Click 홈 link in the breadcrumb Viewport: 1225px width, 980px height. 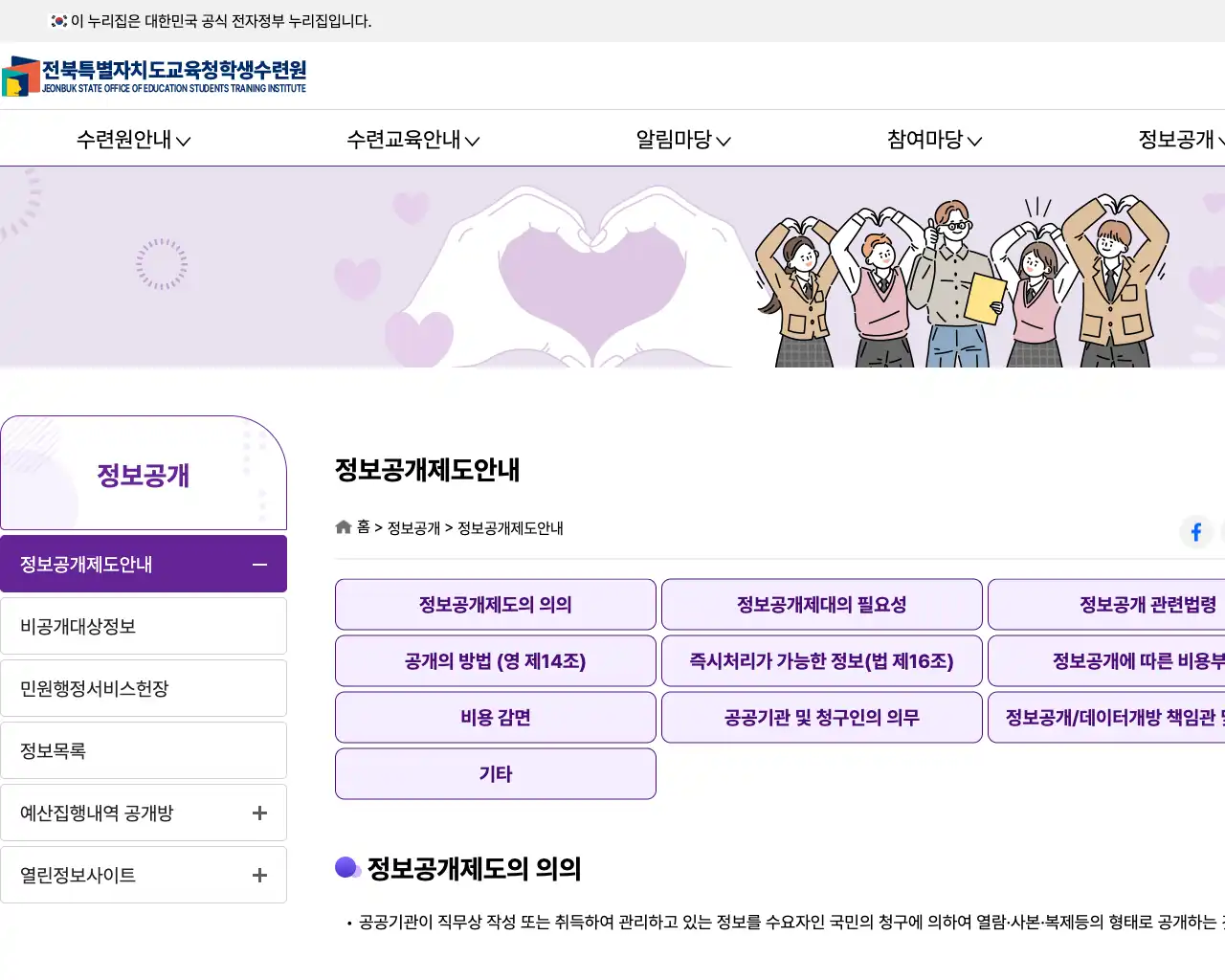[x=364, y=527]
